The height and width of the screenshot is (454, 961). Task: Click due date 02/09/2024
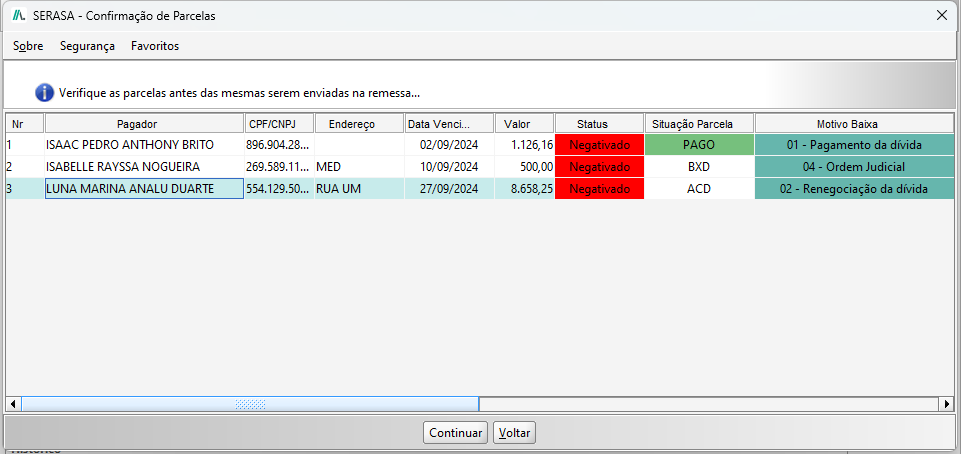[x=449, y=145]
